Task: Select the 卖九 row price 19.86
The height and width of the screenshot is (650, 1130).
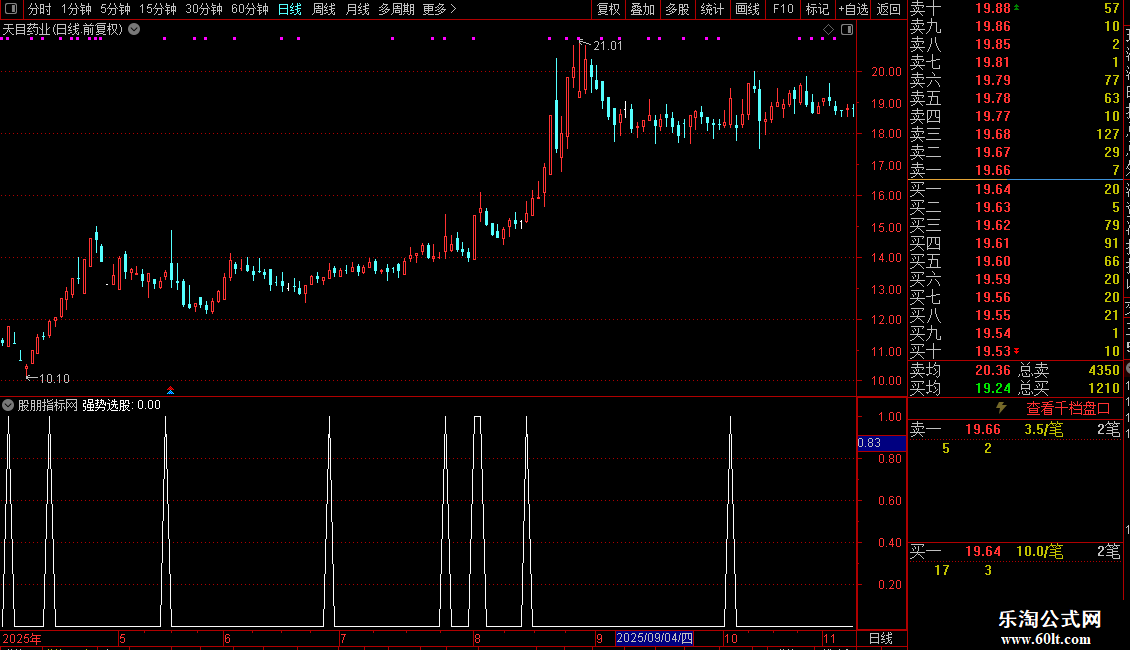Action: pyautogui.click(x=992, y=26)
